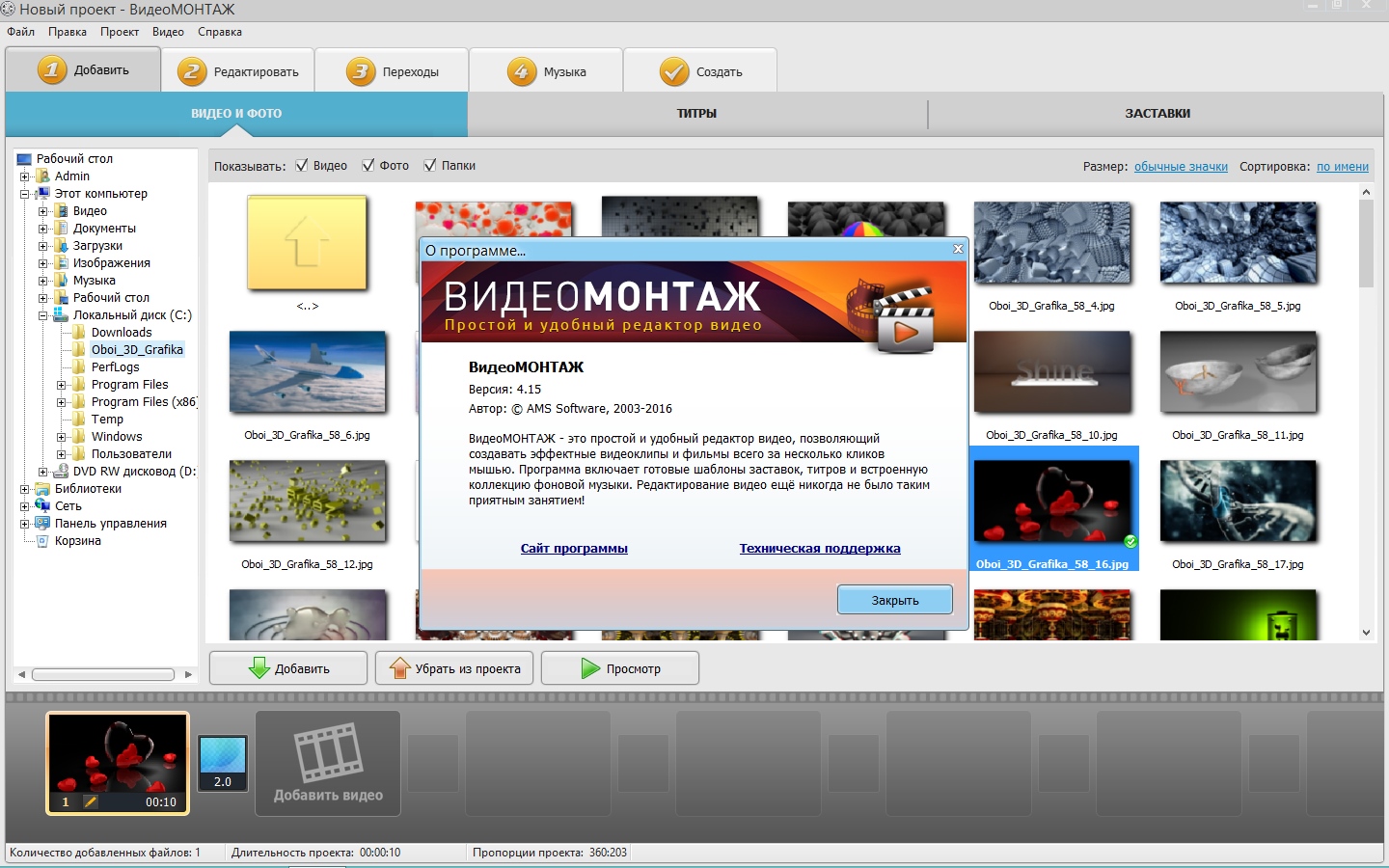Expand the Admin tree node
Image resolution: width=1389 pixels, height=868 pixels.
(25, 176)
